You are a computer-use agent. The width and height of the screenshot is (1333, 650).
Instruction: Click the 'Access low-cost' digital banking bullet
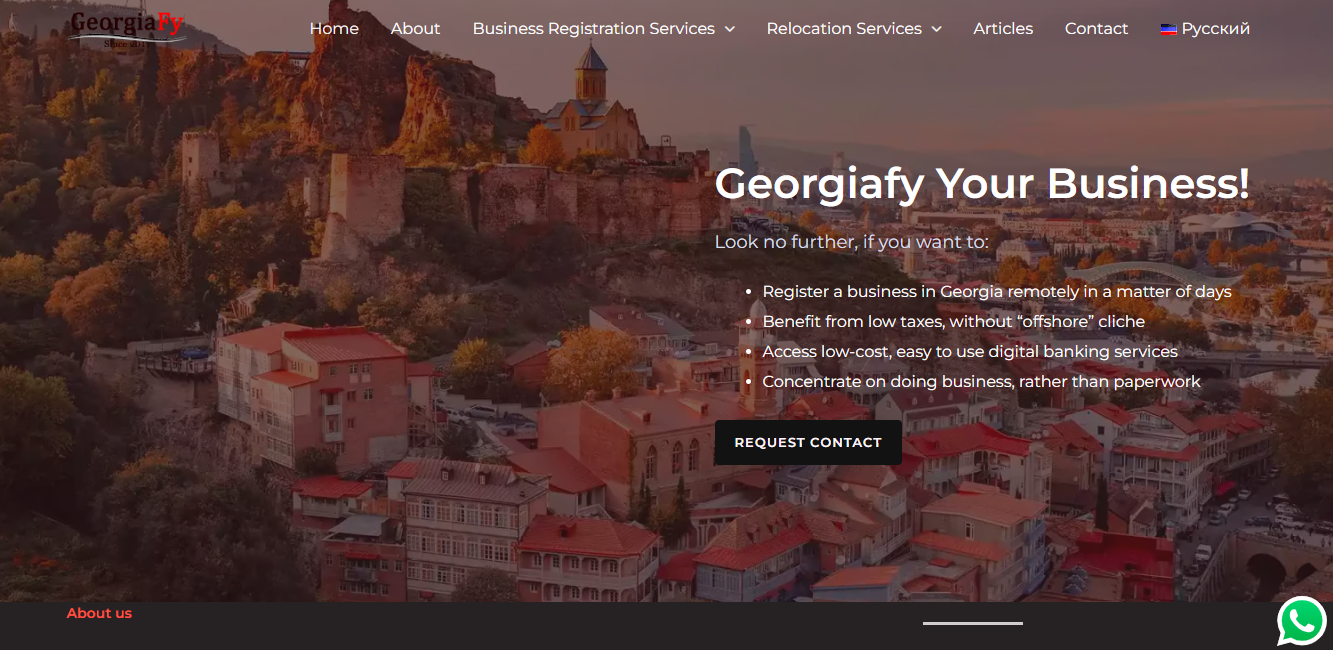(969, 352)
